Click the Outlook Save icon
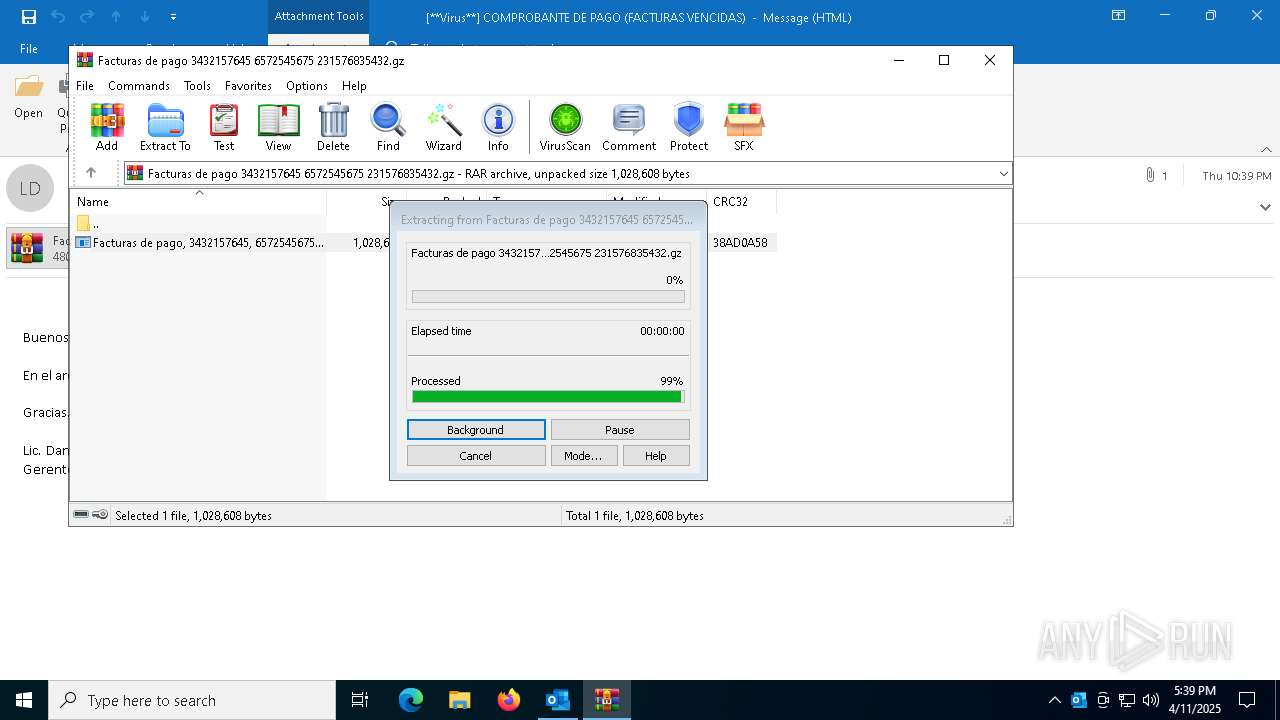 click(28, 16)
